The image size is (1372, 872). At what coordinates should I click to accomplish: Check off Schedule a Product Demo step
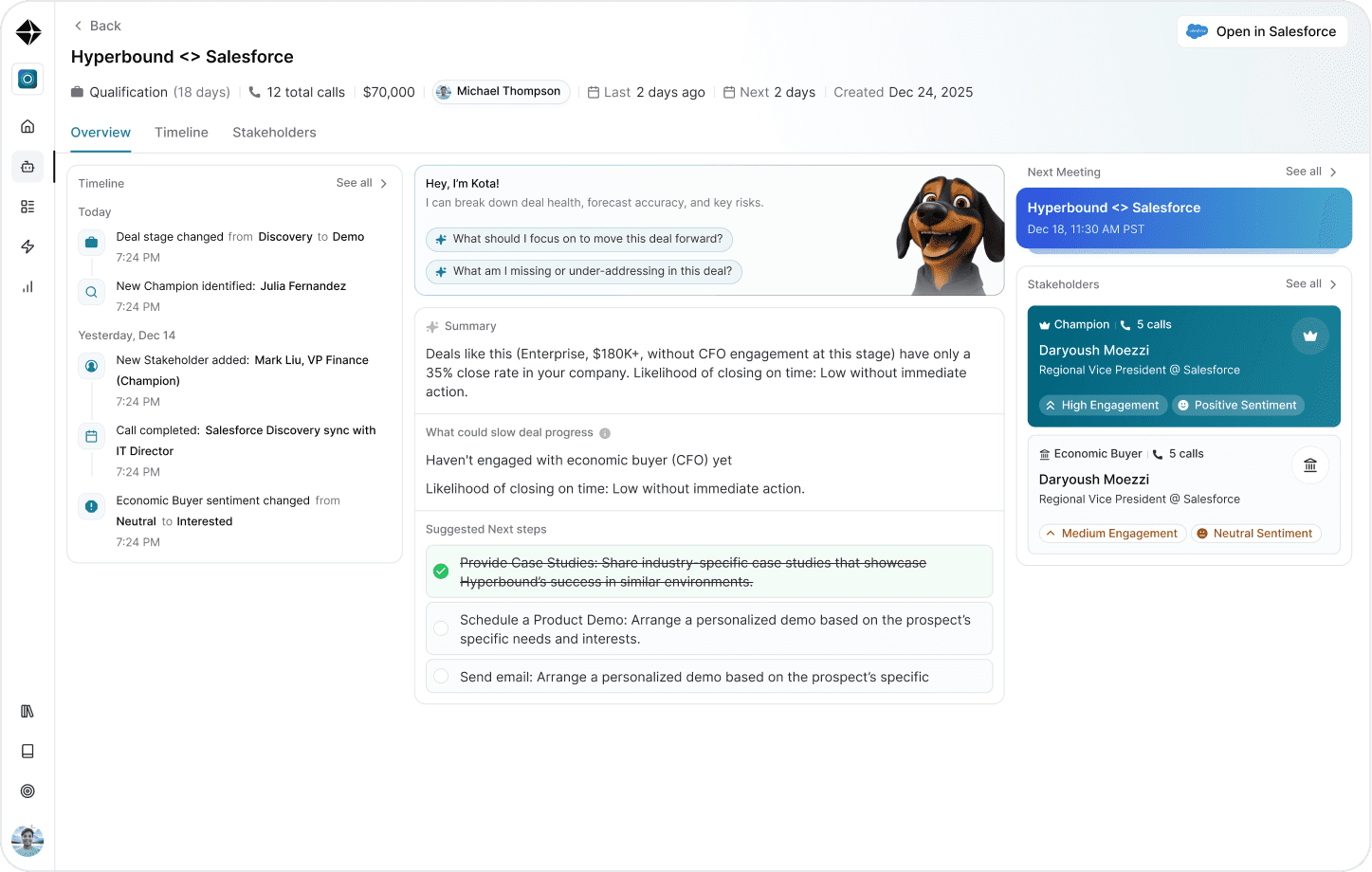441,628
